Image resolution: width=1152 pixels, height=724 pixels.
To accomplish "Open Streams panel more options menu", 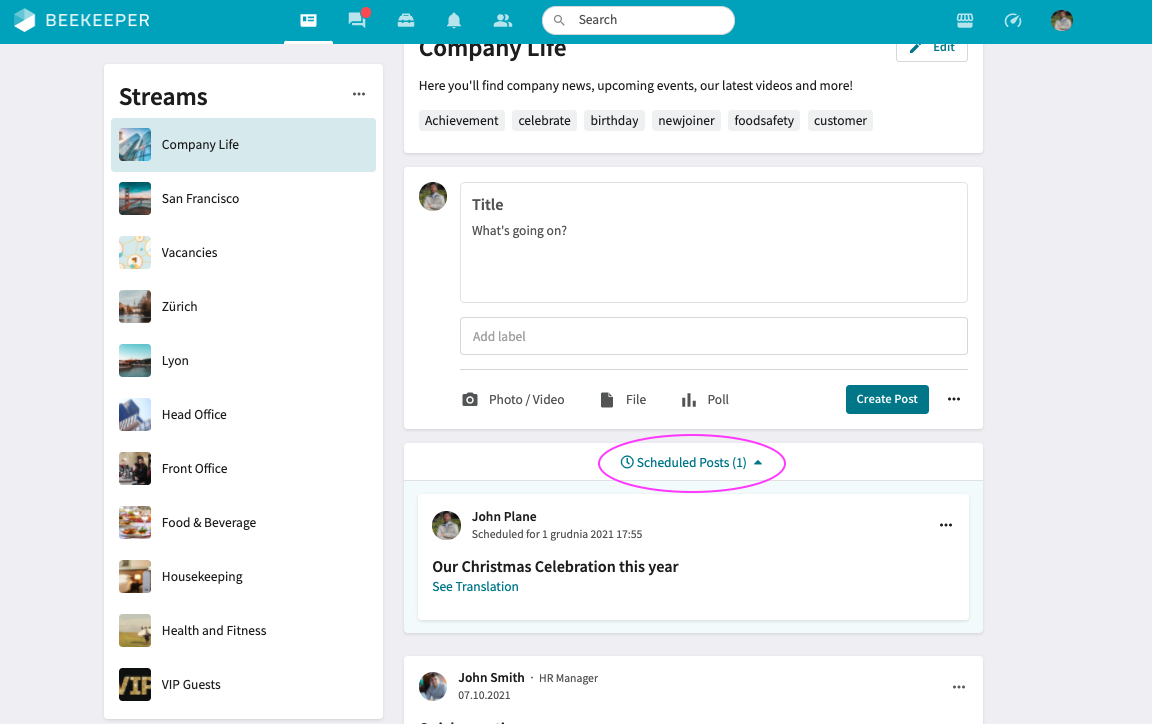I will point(359,95).
